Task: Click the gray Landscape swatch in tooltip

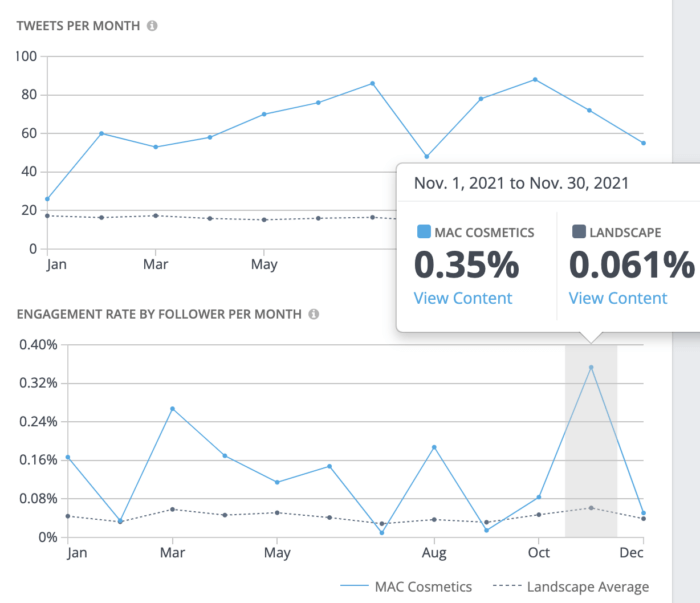Action: click(x=579, y=232)
